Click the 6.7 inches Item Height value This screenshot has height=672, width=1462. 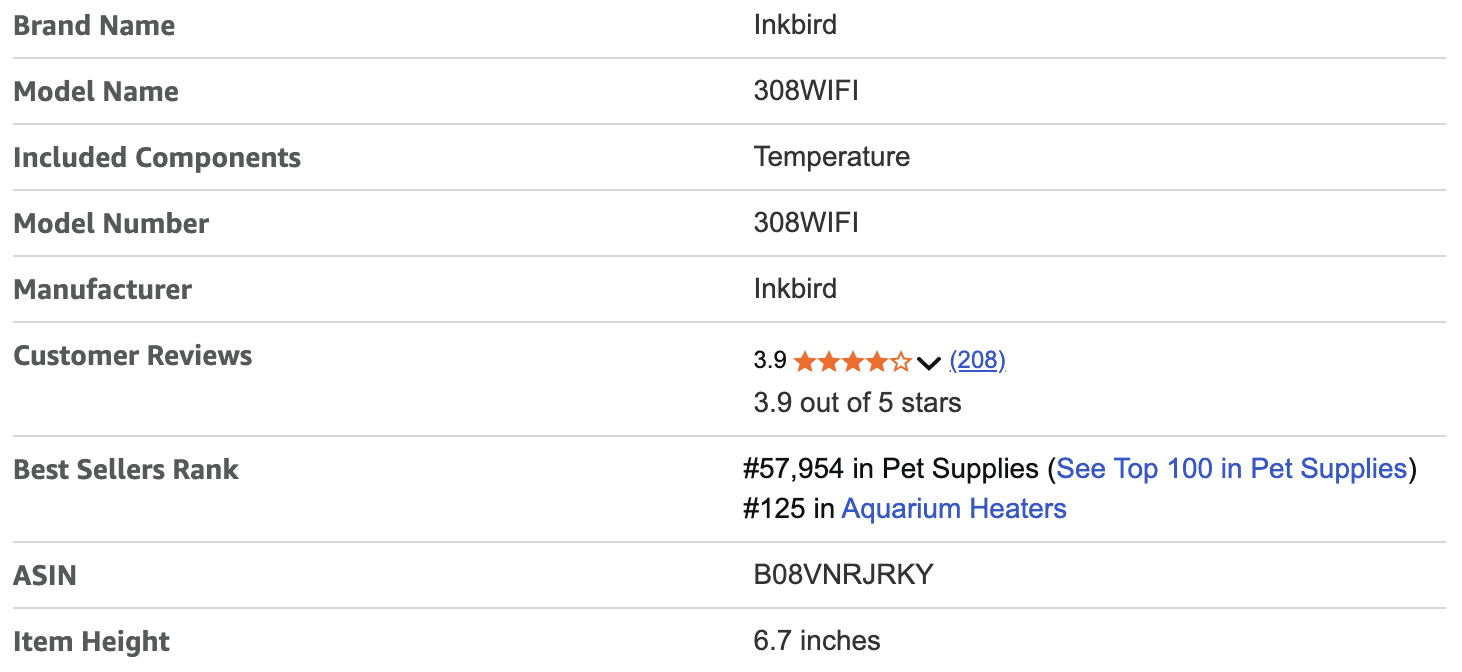click(x=817, y=640)
